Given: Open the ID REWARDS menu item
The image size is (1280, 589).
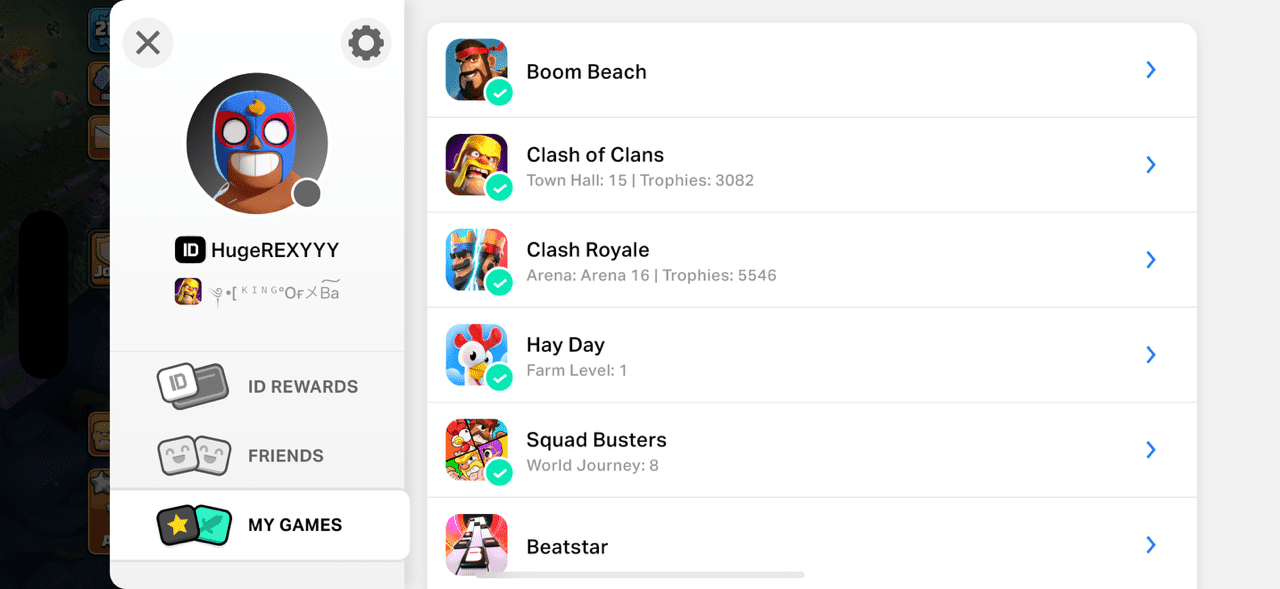Looking at the screenshot, I should [257, 386].
